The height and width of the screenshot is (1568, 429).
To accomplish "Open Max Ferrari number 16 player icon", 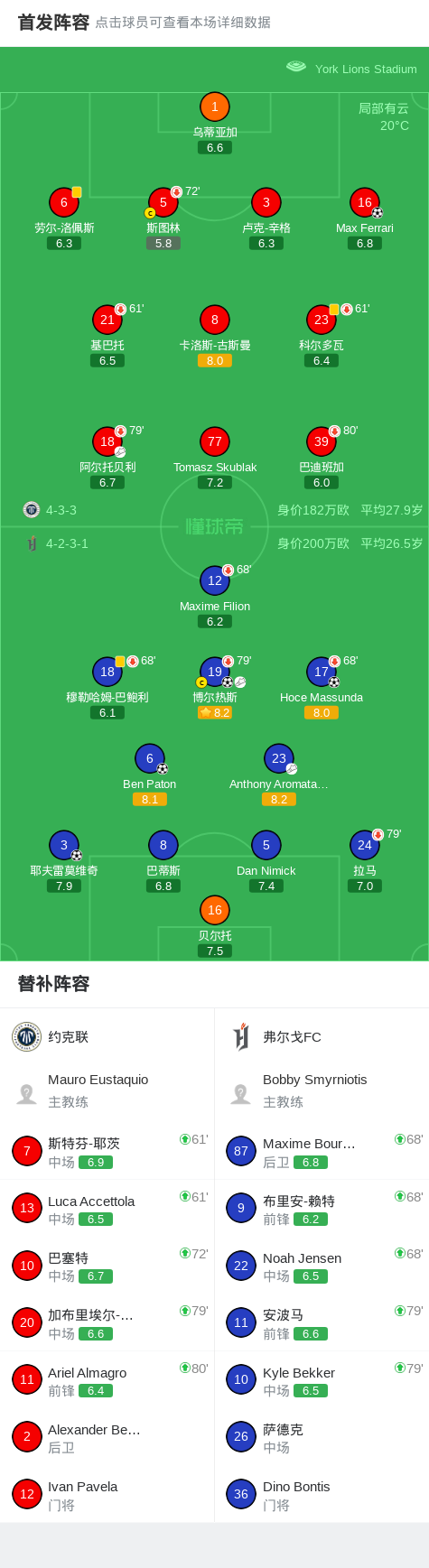I will point(364,202).
